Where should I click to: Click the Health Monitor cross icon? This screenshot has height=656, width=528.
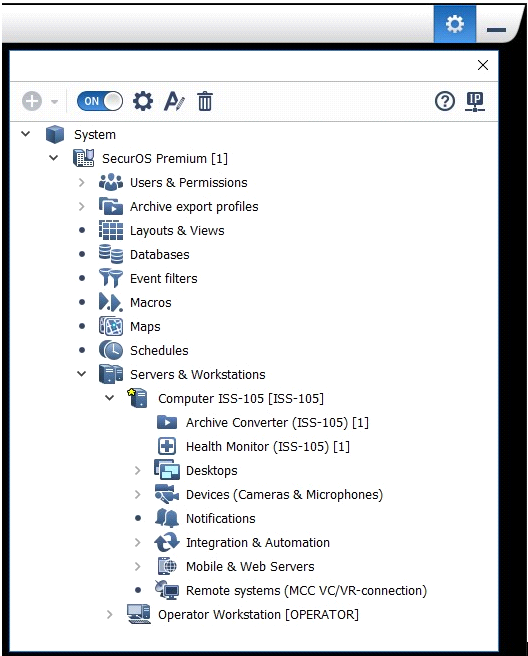[x=167, y=446]
